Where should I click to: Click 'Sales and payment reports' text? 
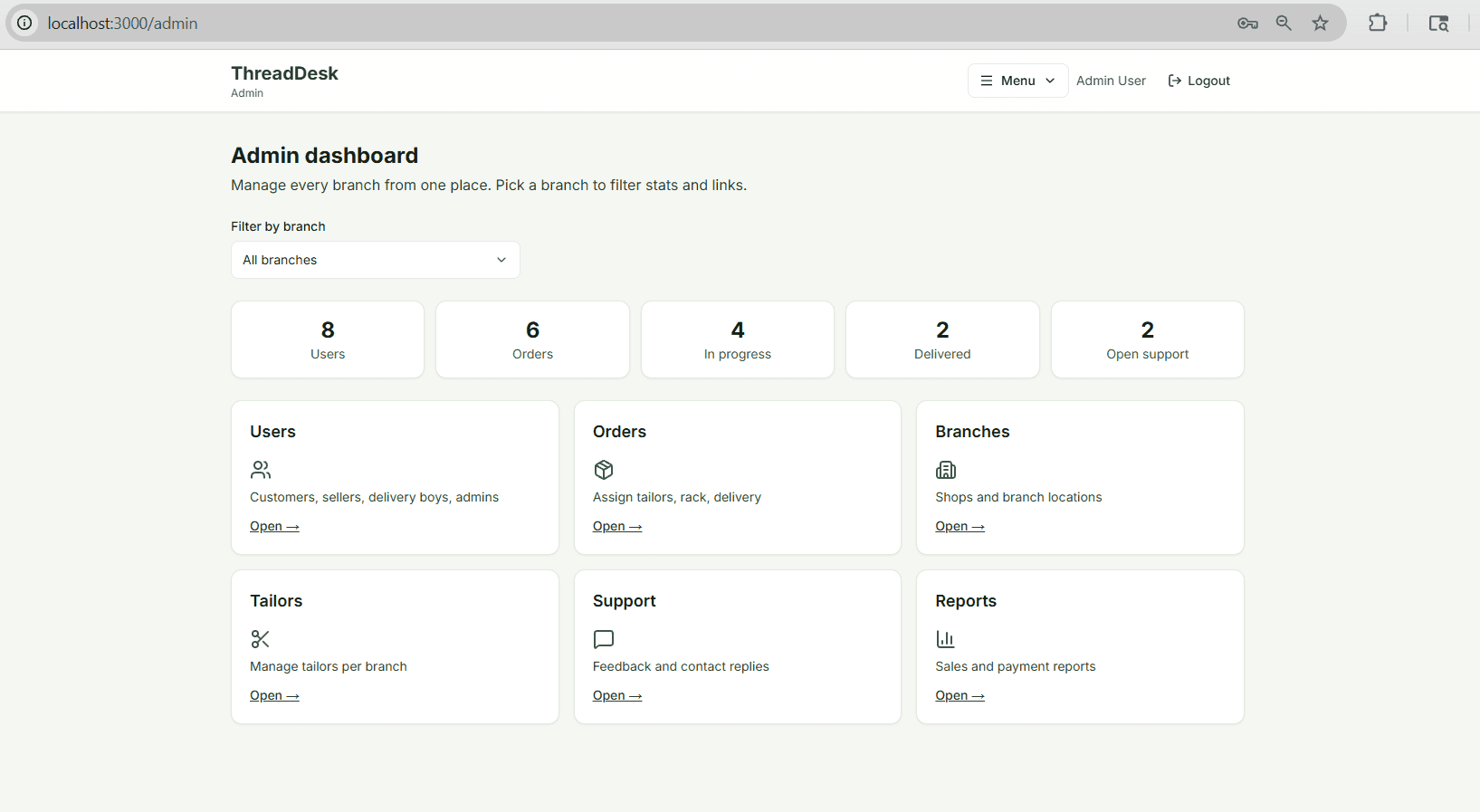(1016, 666)
